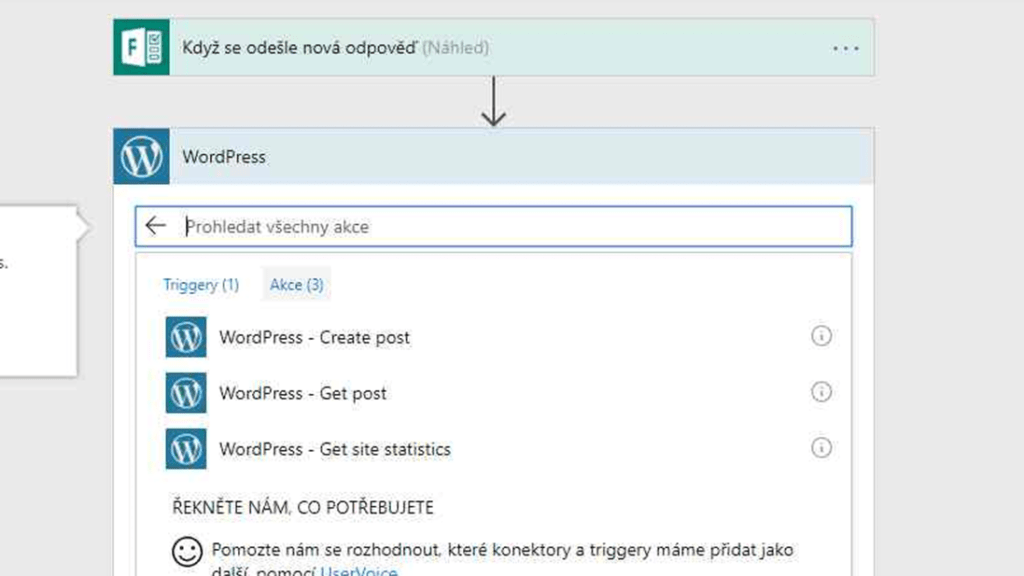1024x576 pixels.
Task: Click the WordPress icon beside Create post
Action: (x=186, y=337)
